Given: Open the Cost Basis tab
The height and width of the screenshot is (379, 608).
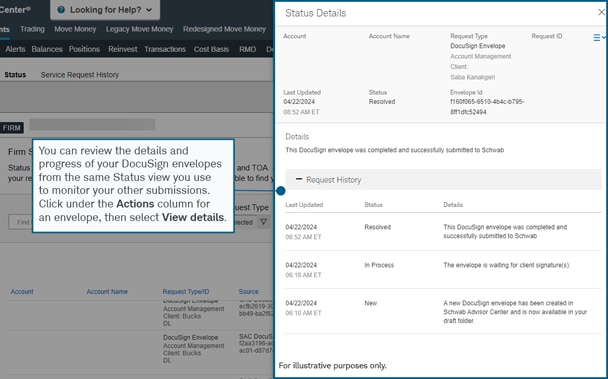Looking at the screenshot, I should [x=211, y=49].
